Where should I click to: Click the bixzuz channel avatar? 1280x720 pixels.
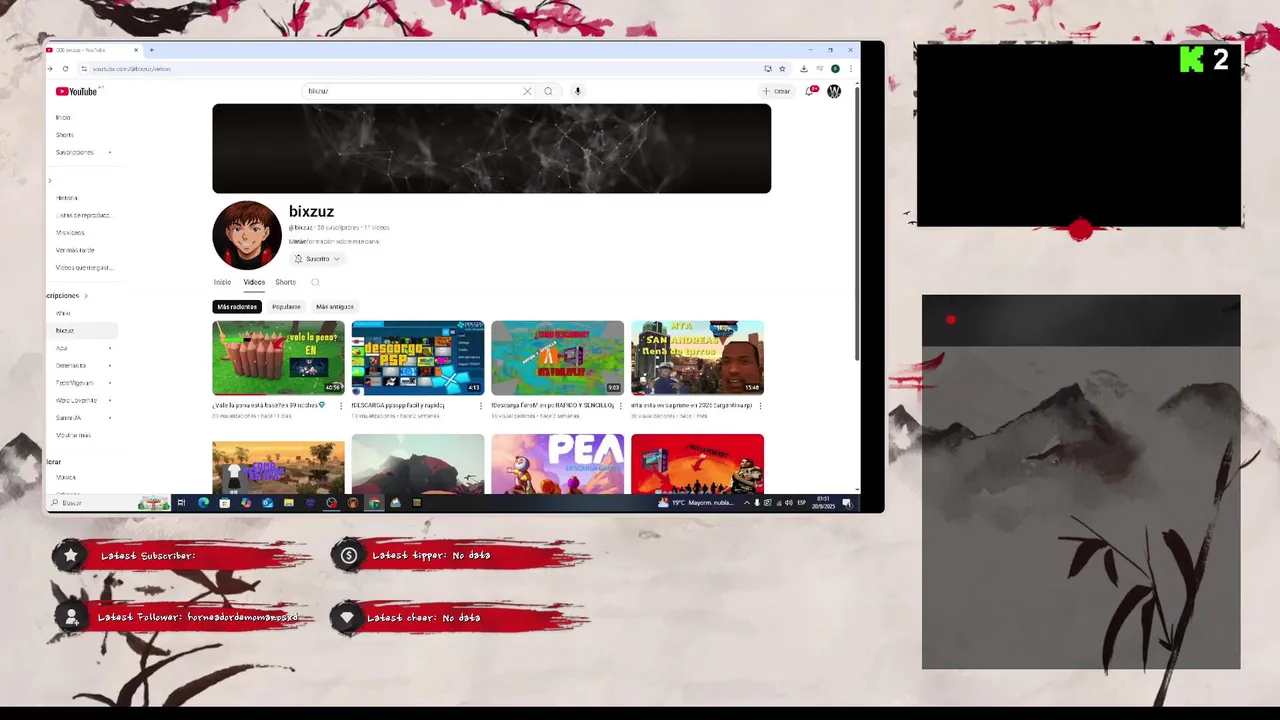pyautogui.click(x=246, y=235)
